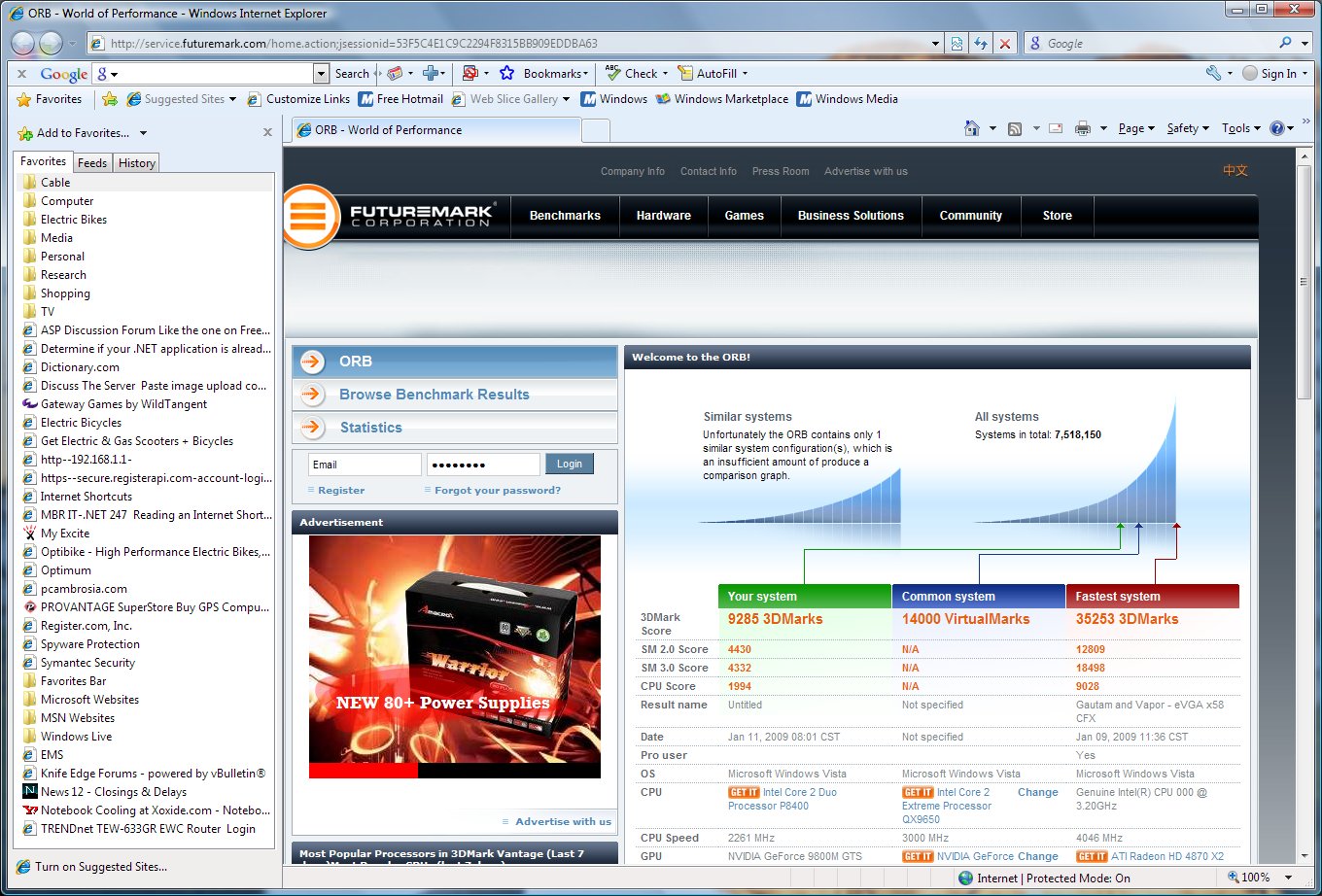Open the Page menu dropdown

(x=1135, y=128)
